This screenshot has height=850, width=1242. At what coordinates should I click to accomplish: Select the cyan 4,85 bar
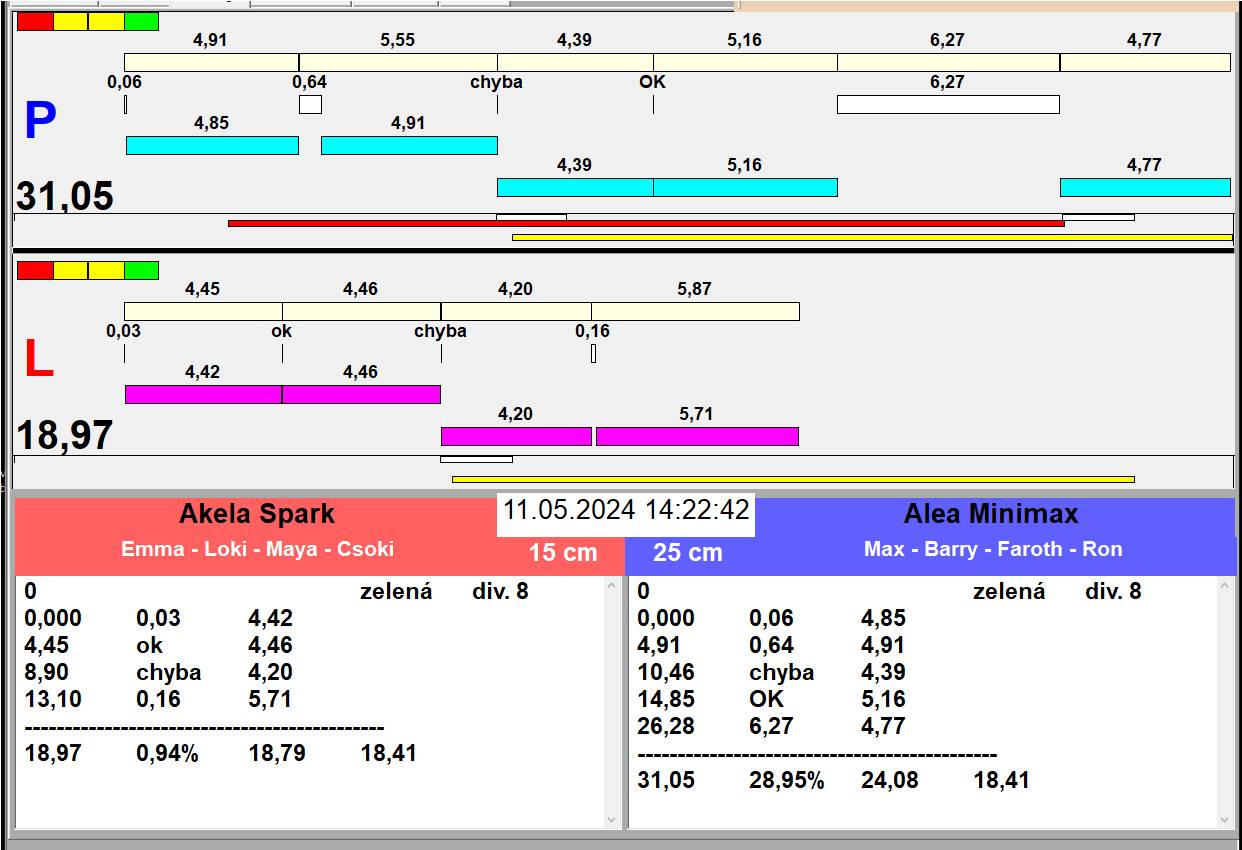(212, 145)
